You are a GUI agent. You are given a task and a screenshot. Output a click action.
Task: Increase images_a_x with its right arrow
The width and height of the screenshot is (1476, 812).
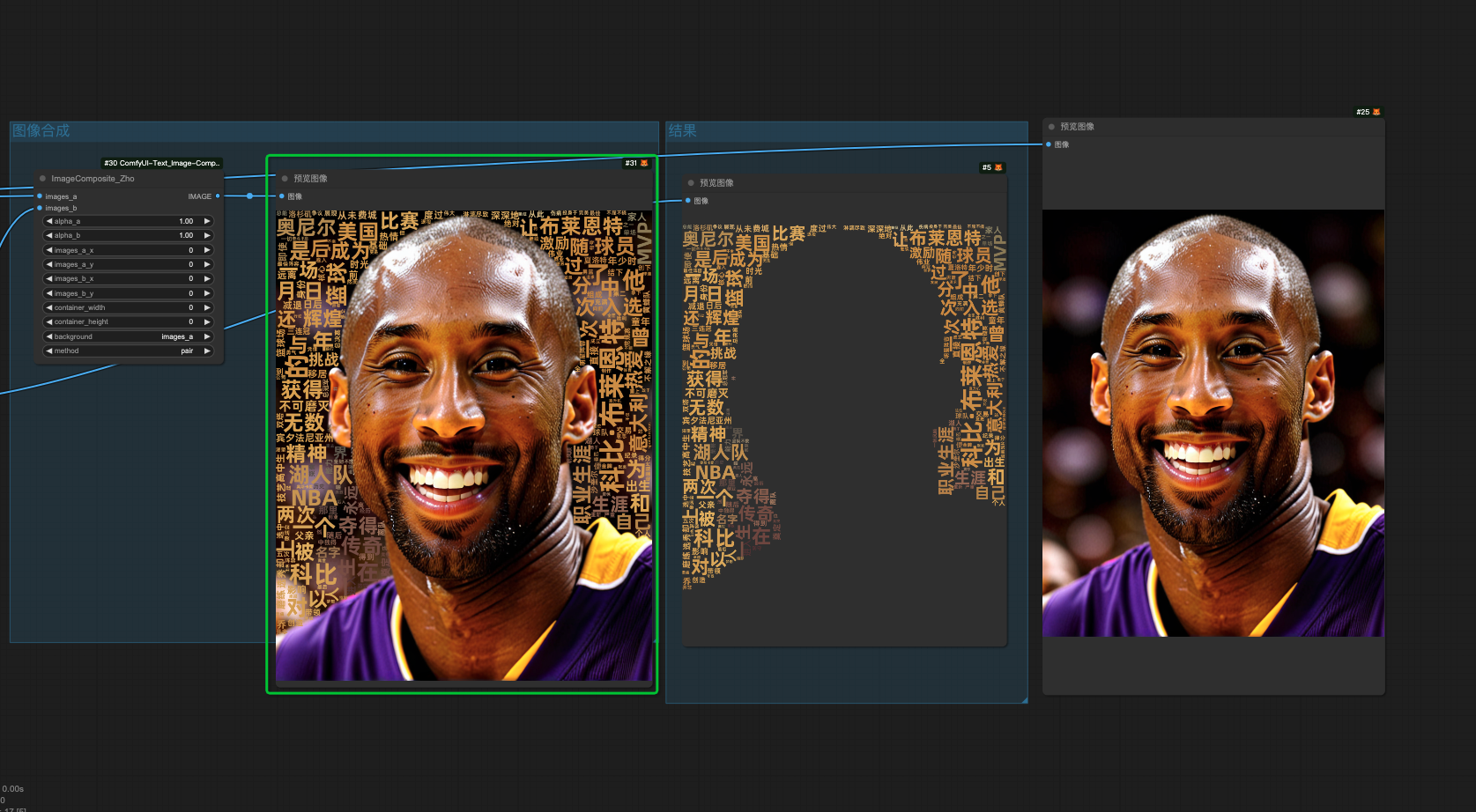pyautogui.click(x=207, y=250)
